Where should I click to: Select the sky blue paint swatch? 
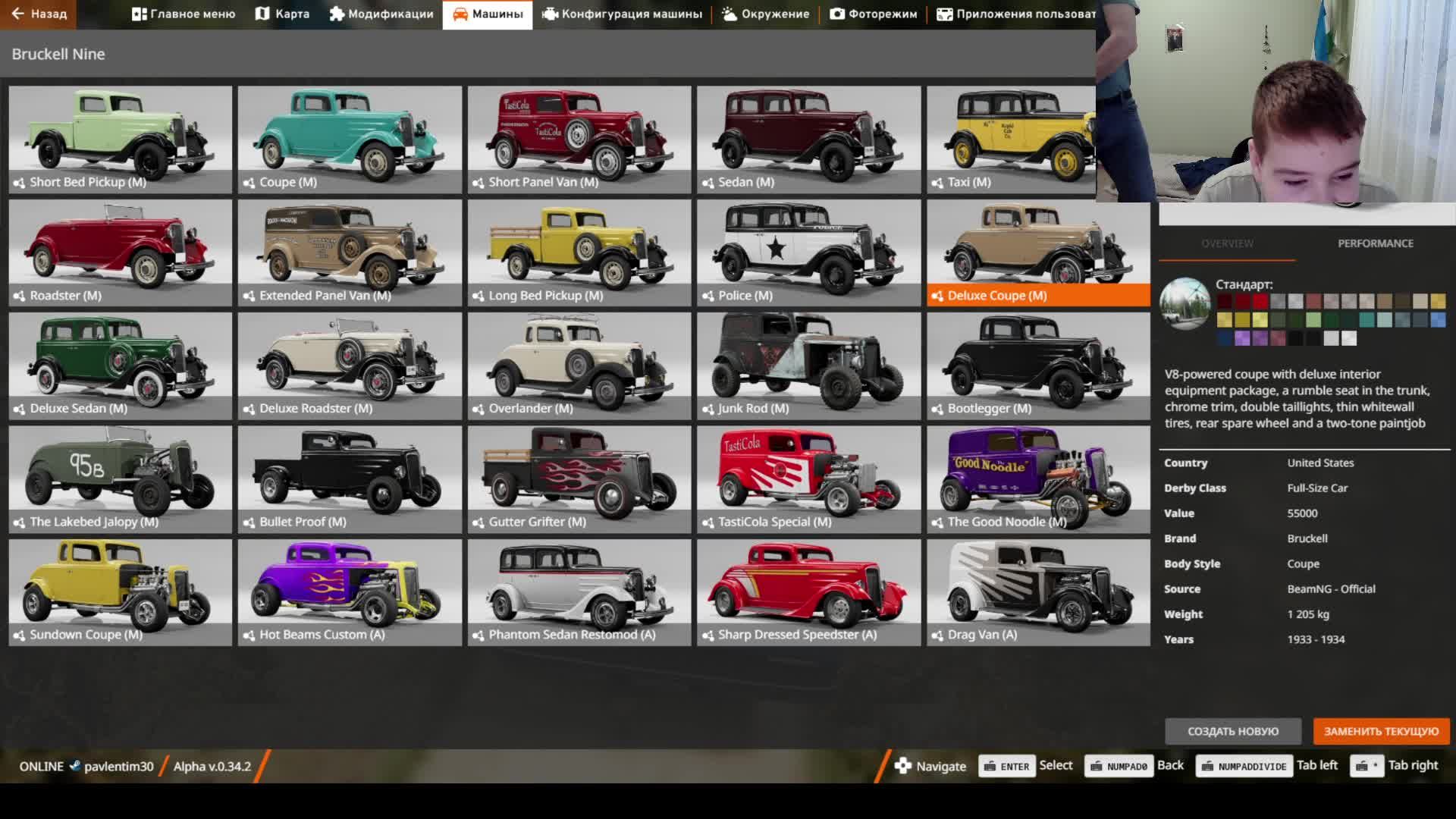tap(1439, 320)
